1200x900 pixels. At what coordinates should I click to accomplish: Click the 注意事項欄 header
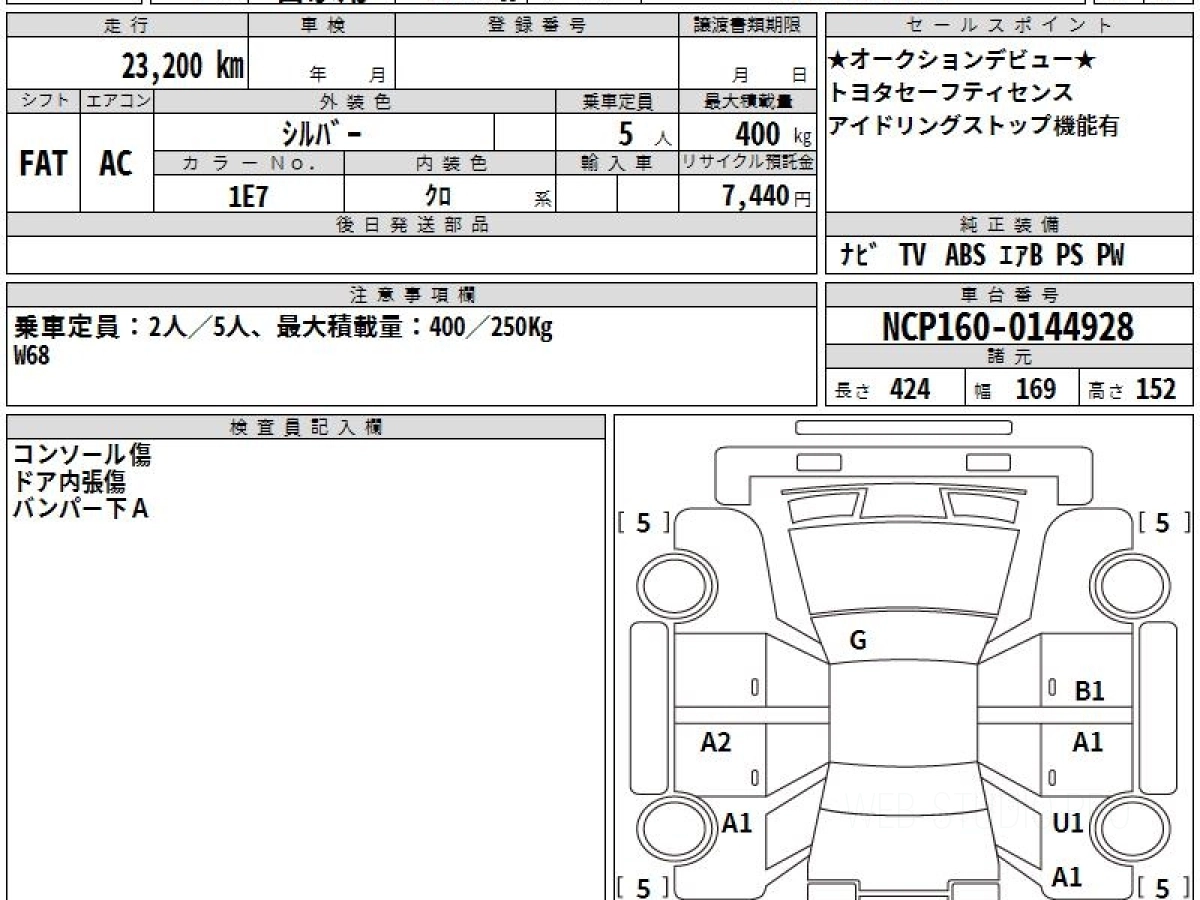point(412,295)
